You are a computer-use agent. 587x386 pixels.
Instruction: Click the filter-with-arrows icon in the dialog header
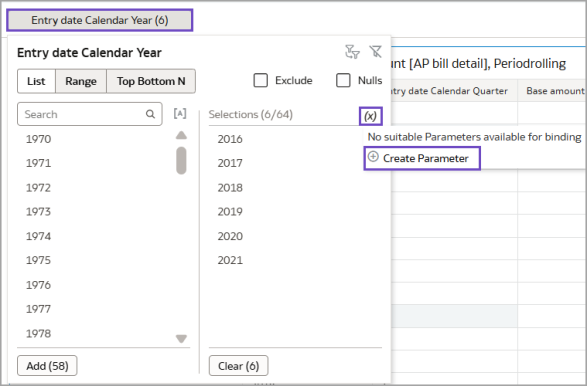(352, 52)
